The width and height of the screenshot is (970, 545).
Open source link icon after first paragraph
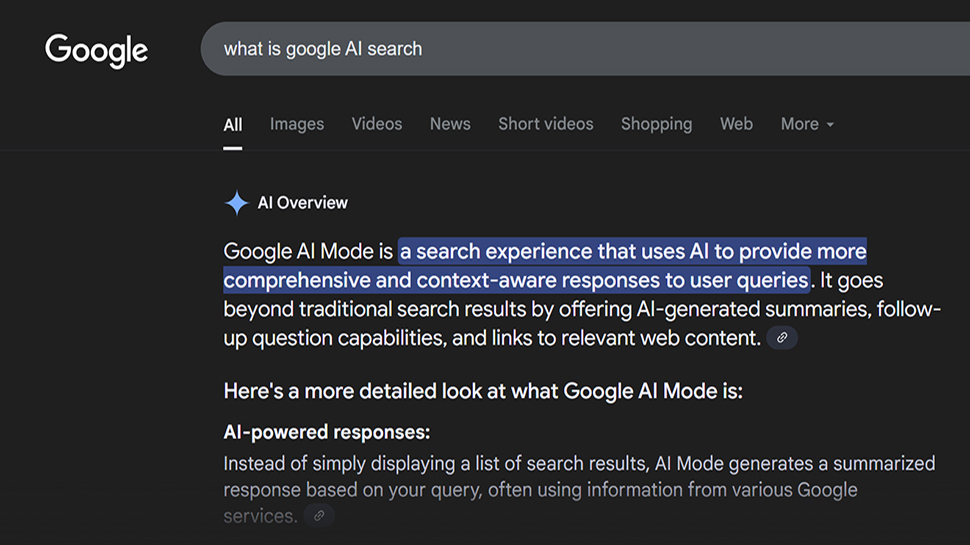click(x=782, y=338)
